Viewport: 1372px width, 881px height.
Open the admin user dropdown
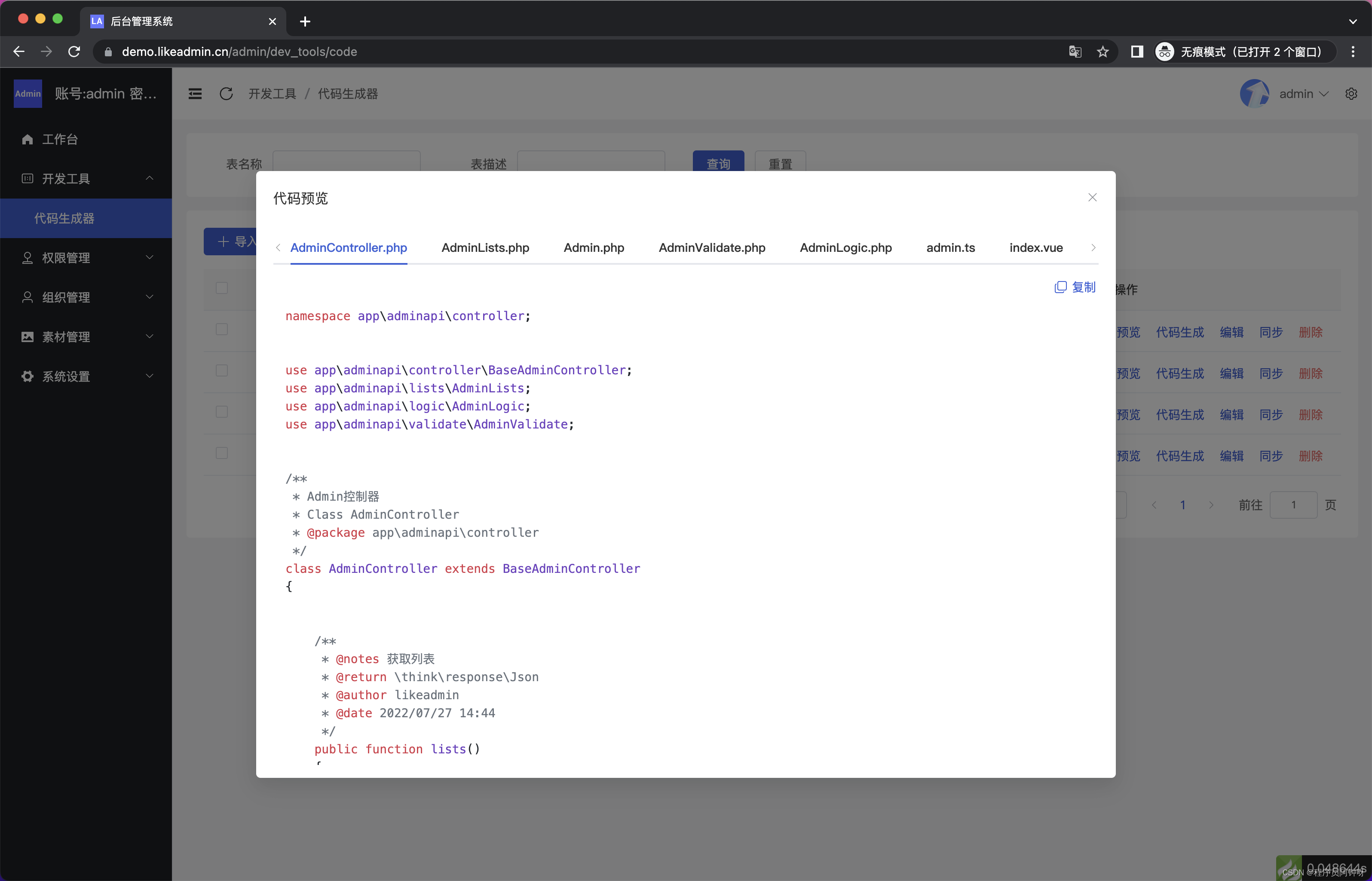pos(1303,94)
